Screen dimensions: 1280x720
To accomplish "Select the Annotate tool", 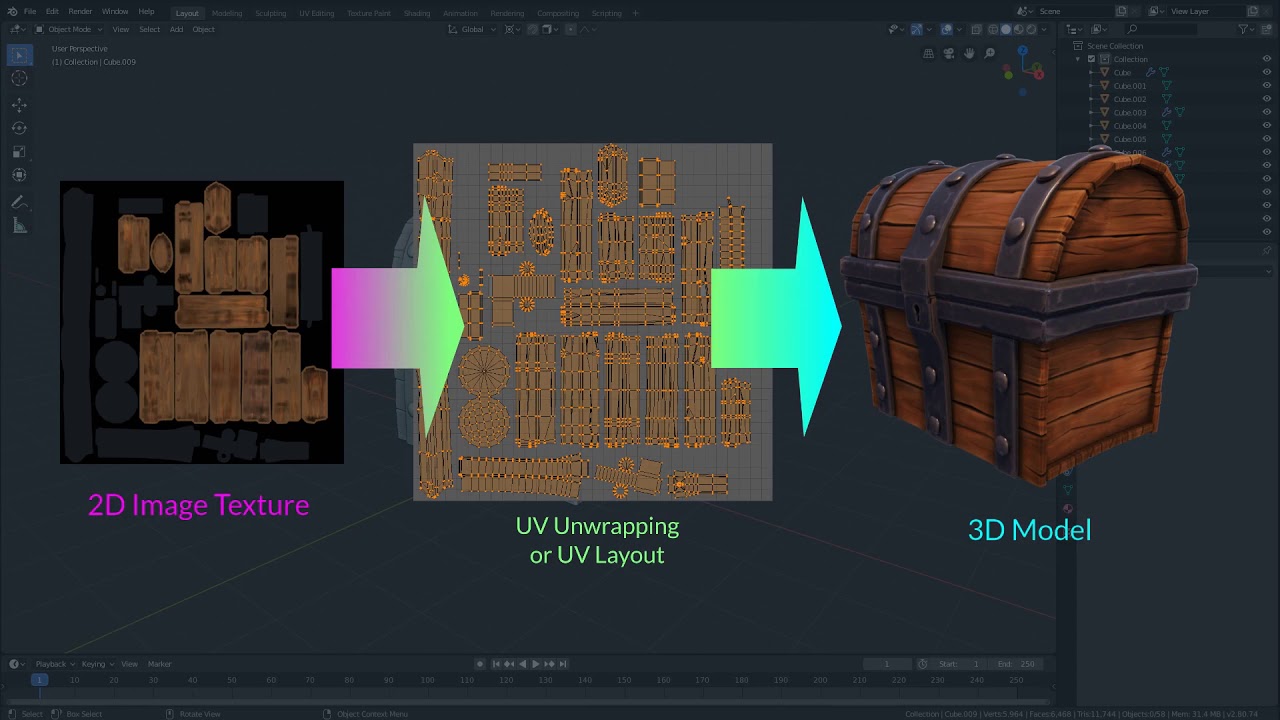I will (x=19, y=202).
